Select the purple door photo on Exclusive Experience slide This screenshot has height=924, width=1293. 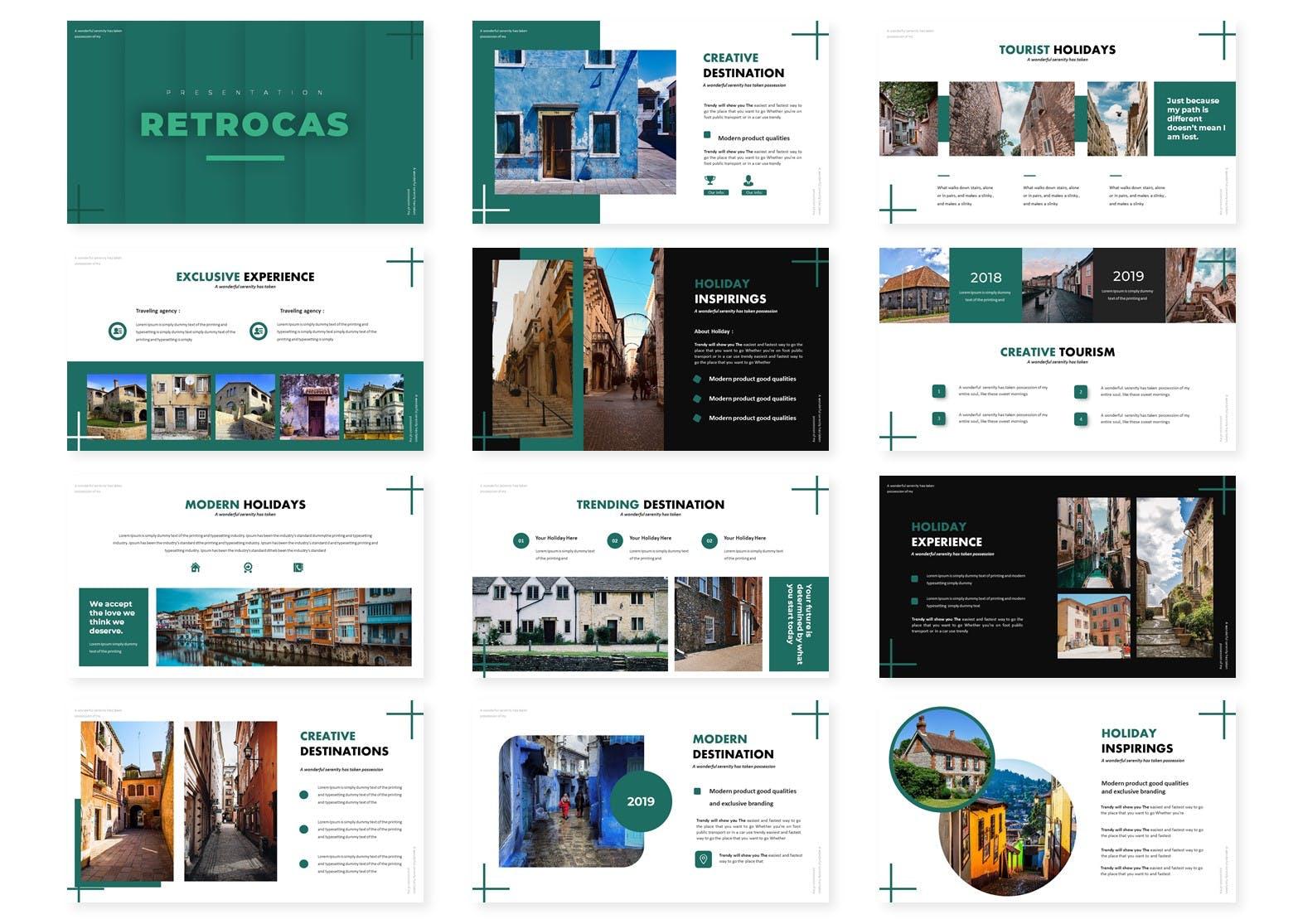(x=309, y=406)
